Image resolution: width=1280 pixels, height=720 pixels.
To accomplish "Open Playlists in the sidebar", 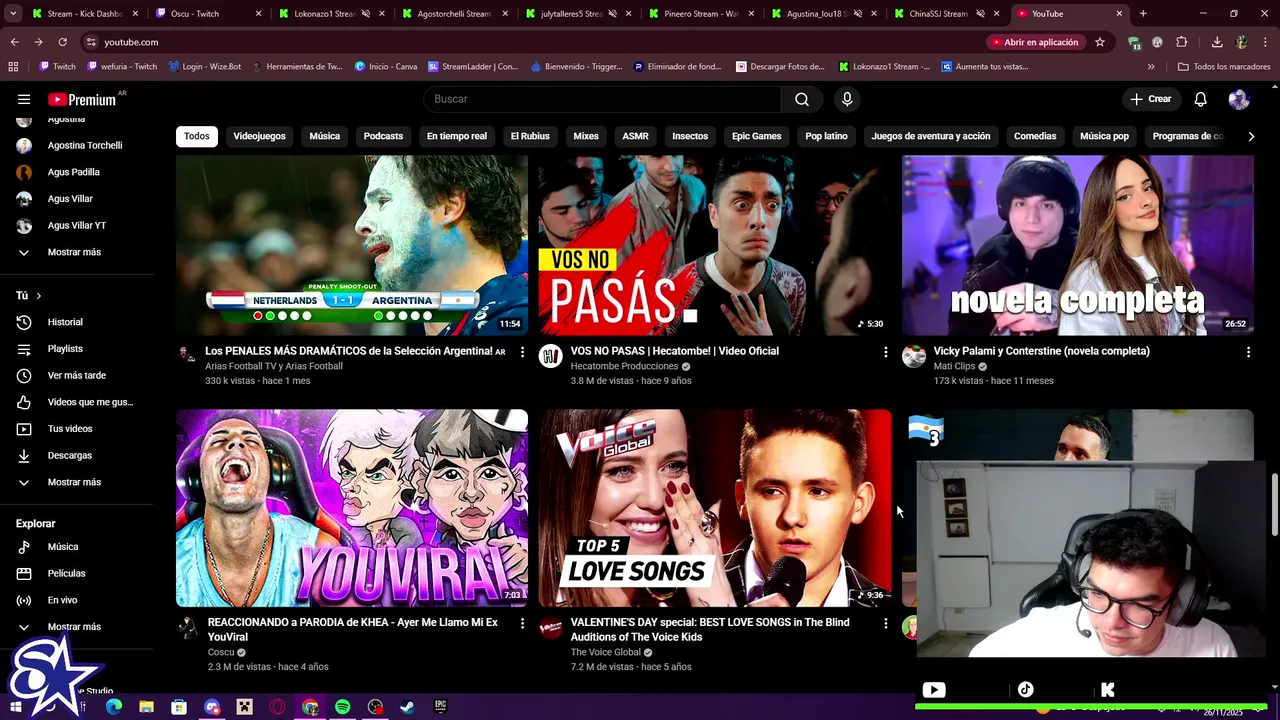I will click(76, 349).
